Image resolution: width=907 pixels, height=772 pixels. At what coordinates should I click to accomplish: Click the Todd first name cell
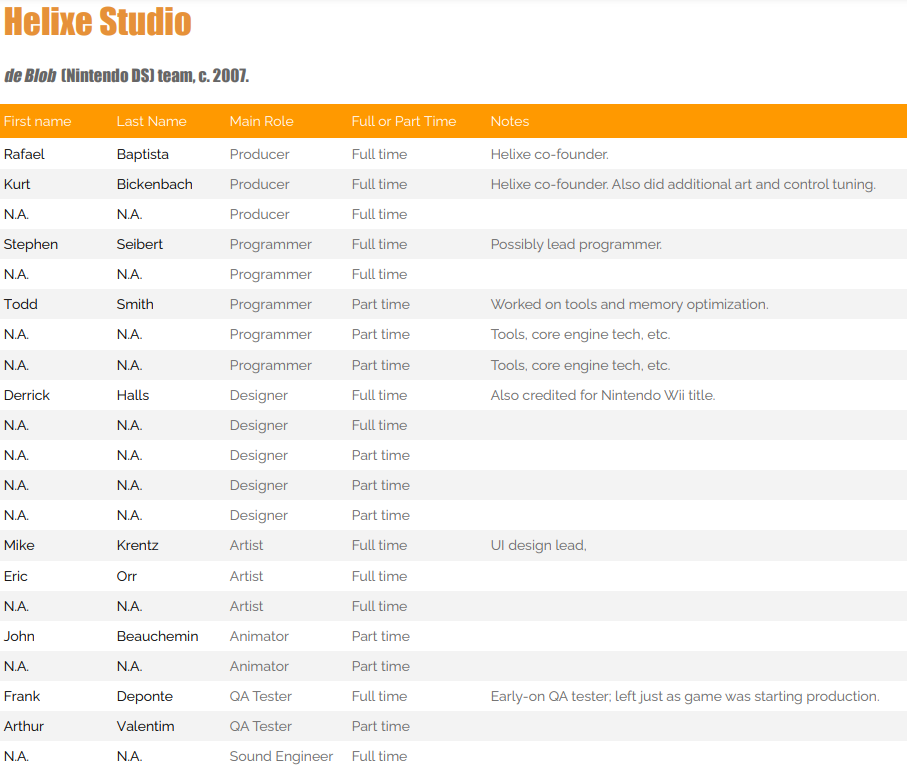20,305
